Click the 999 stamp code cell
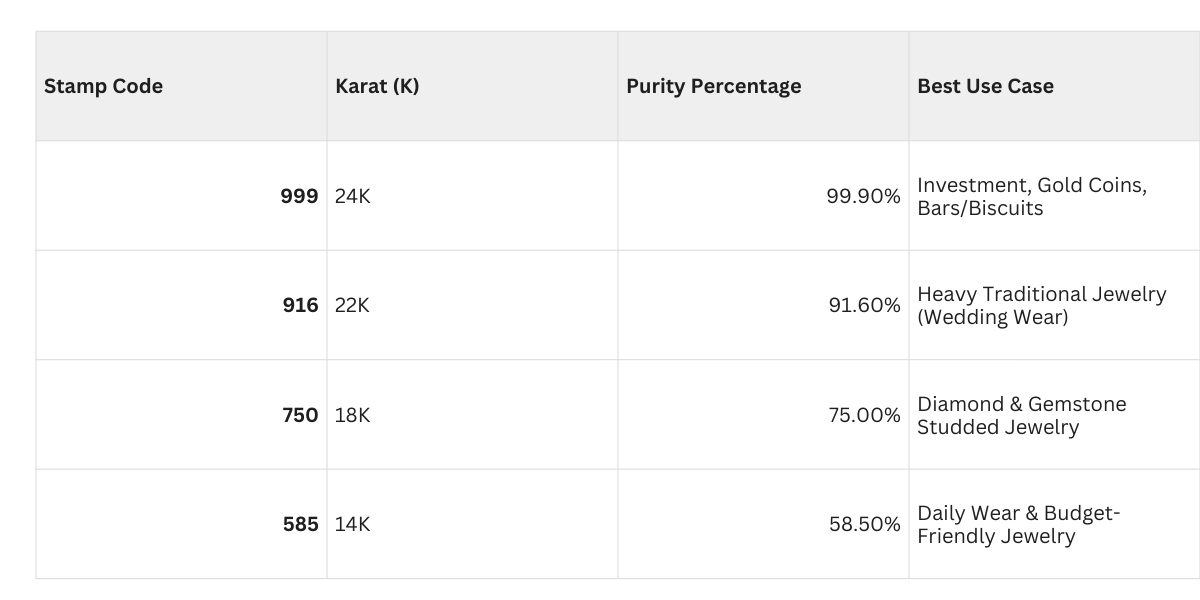The width and height of the screenshot is (1200, 600). coord(299,196)
